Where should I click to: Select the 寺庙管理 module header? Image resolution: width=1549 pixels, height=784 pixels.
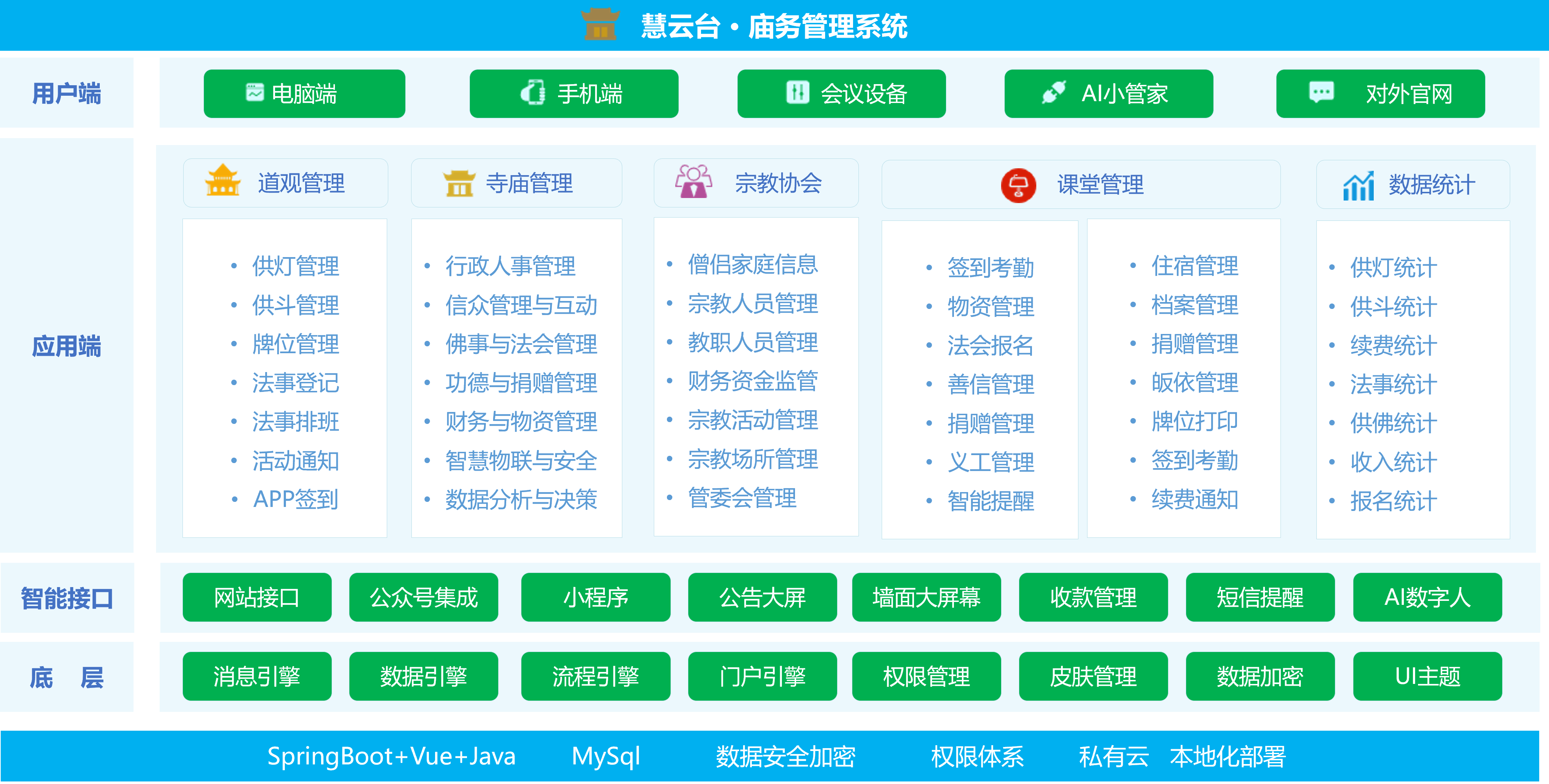point(517,183)
